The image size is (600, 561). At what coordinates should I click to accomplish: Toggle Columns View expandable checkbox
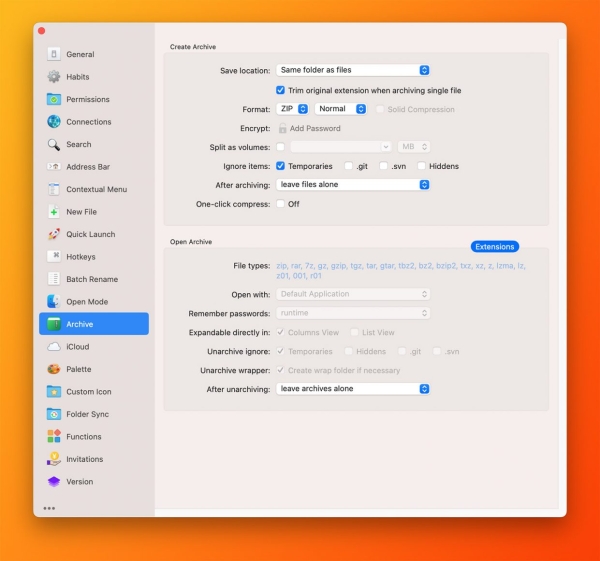coord(280,332)
